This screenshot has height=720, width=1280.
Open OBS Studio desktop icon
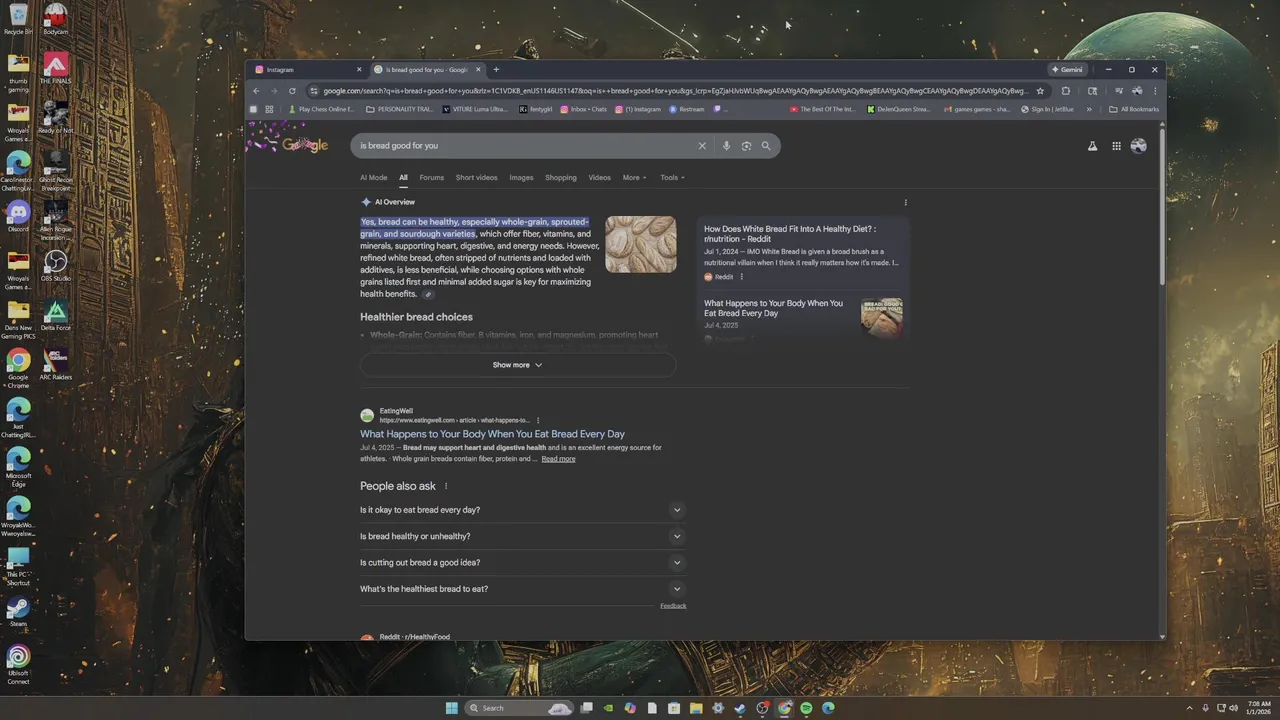pos(56,265)
